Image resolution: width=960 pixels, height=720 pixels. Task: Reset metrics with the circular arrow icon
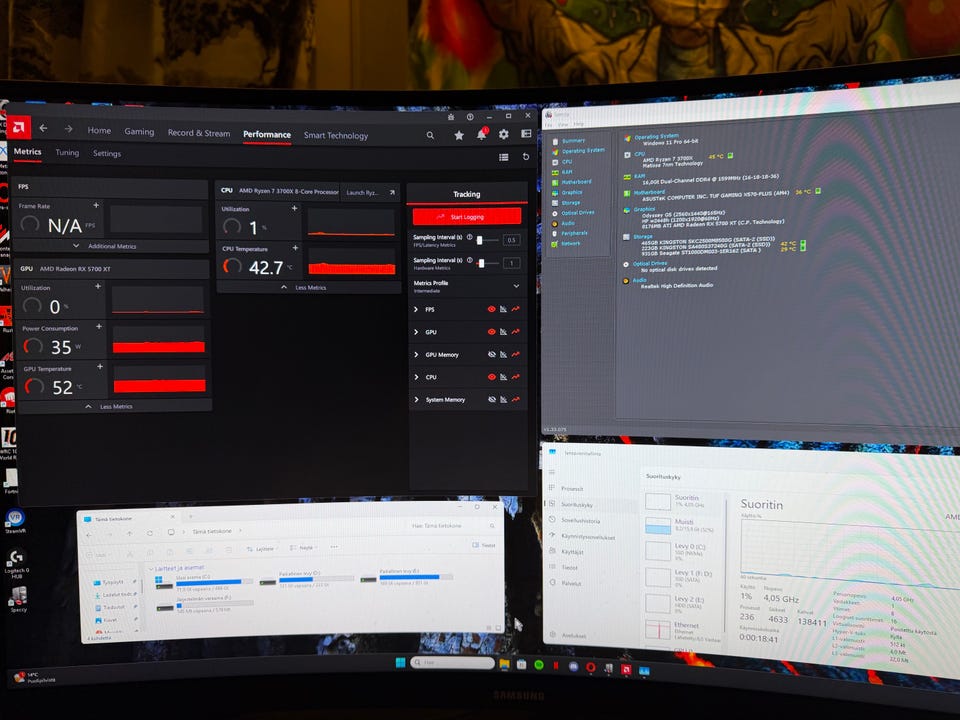(525, 157)
